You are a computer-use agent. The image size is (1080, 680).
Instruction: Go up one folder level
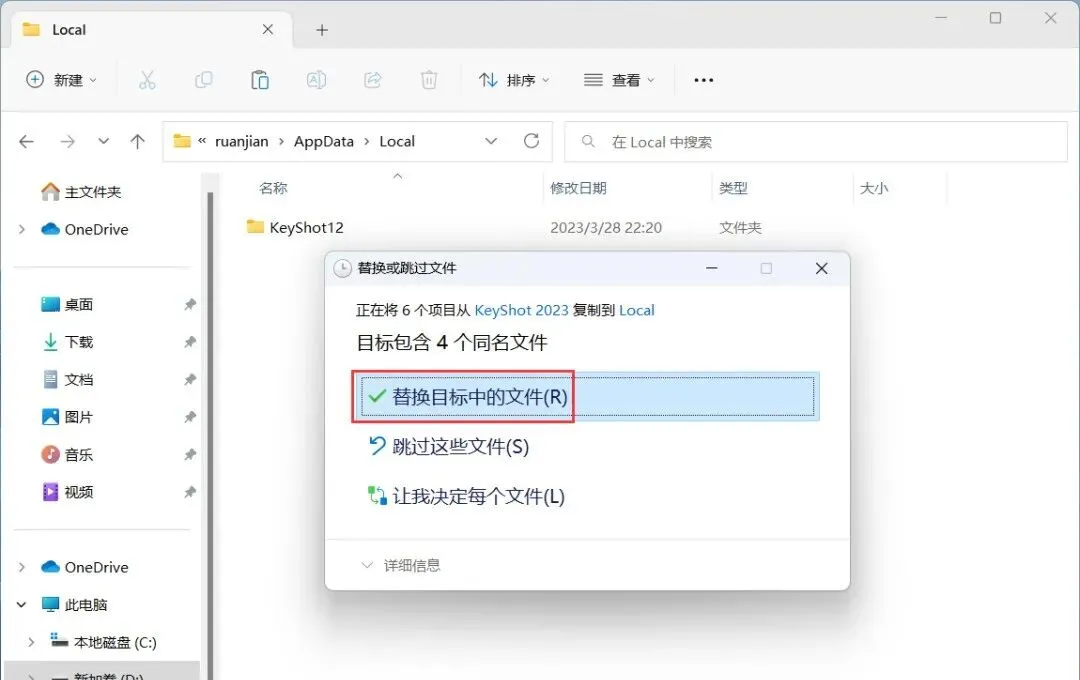tap(138, 141)
